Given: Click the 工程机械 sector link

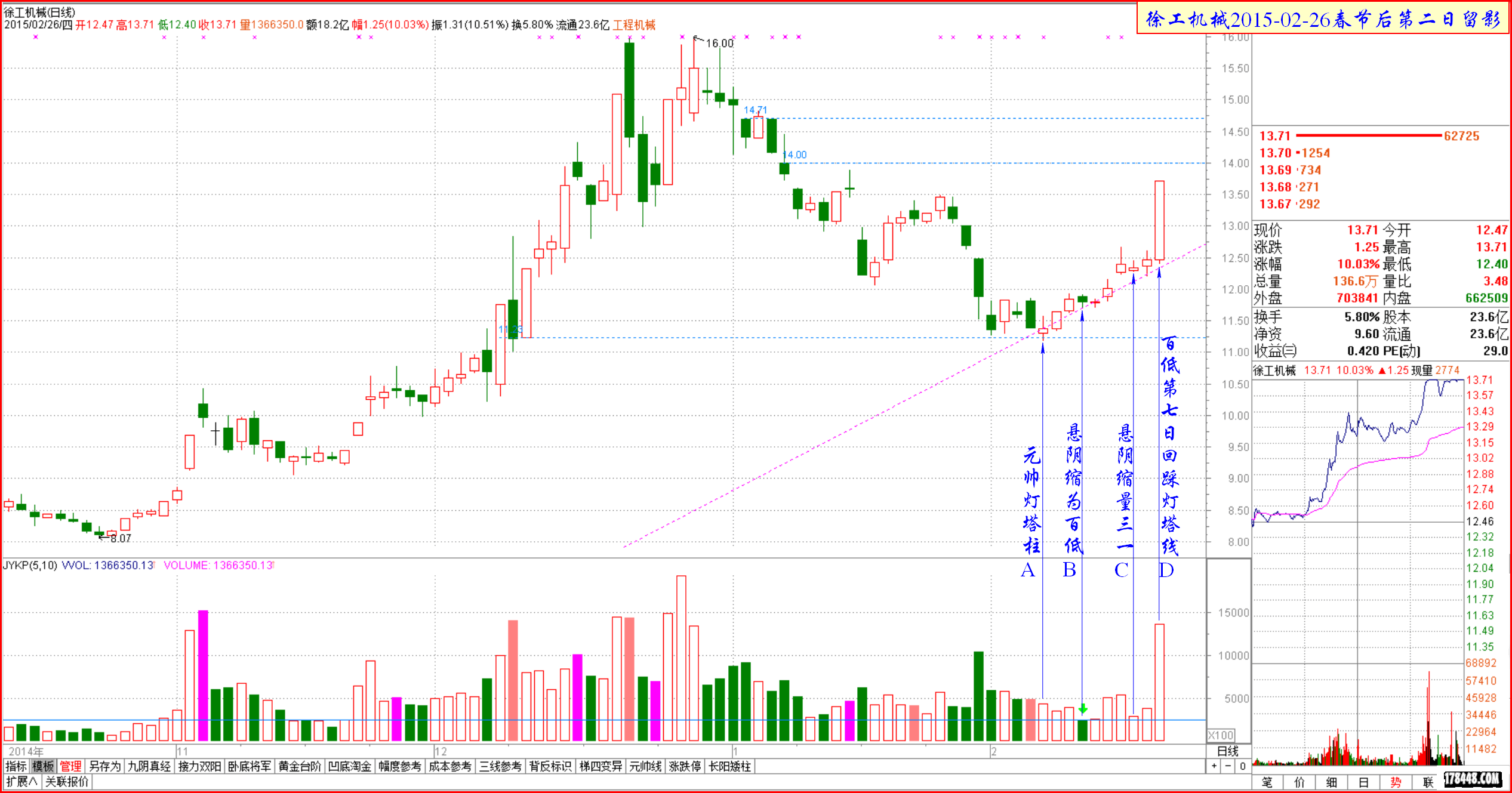Looking at the screenshot, I should point(634,25).
